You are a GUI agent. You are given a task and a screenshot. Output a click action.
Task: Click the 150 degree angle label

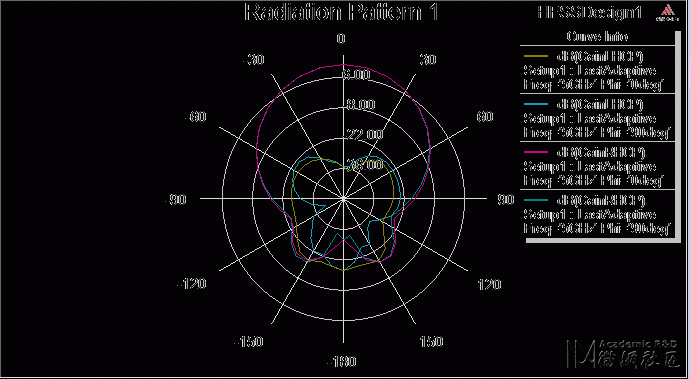coord(431,342)
